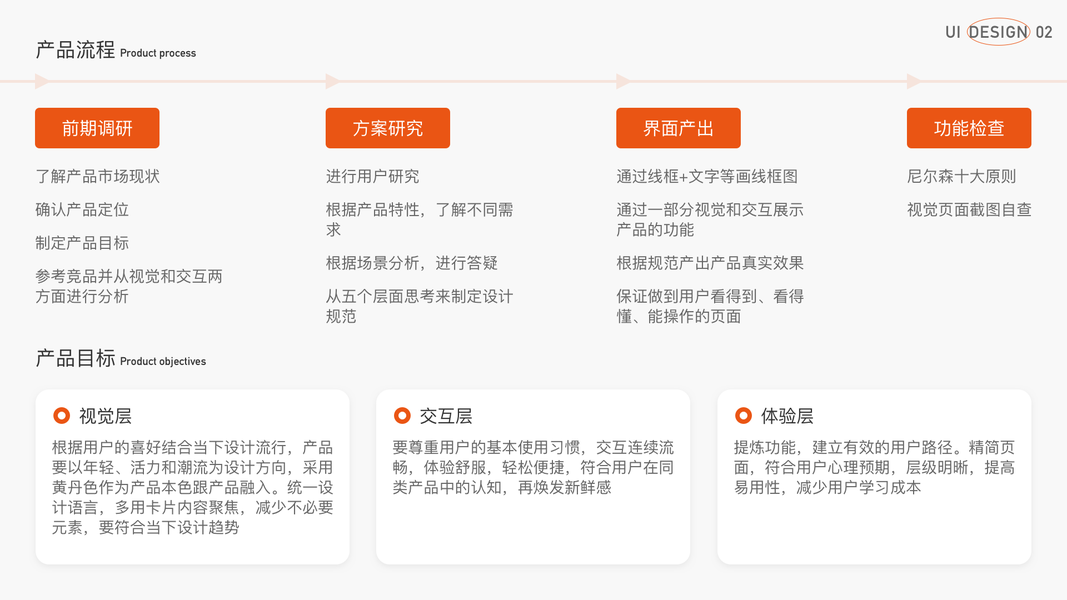Click the text 参考竞品并从视觉和交互两方面进行分析
Image resolution: width=1067 pixels, height=600 pixels.
129,286
